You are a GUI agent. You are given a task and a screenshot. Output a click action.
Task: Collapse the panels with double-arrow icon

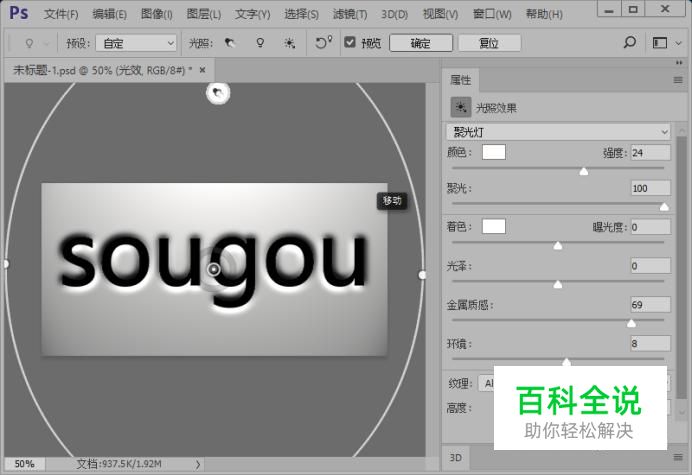click(x=679, y=63)
